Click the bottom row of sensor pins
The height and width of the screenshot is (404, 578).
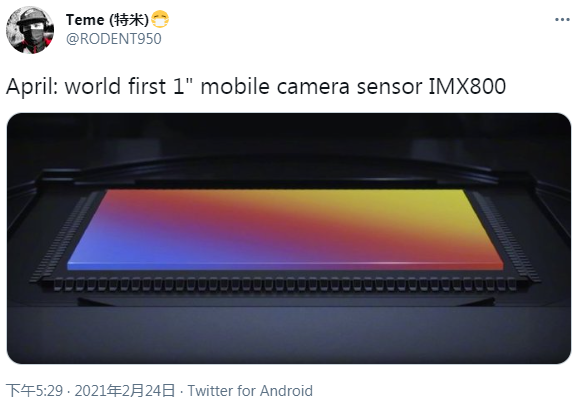284,285
